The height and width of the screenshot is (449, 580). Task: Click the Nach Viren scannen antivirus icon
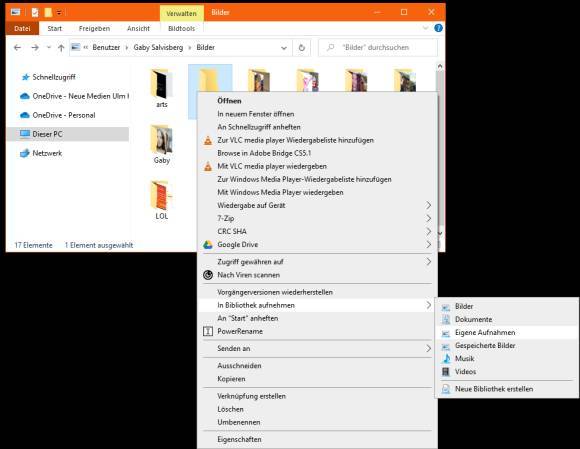tap(208, 275)
